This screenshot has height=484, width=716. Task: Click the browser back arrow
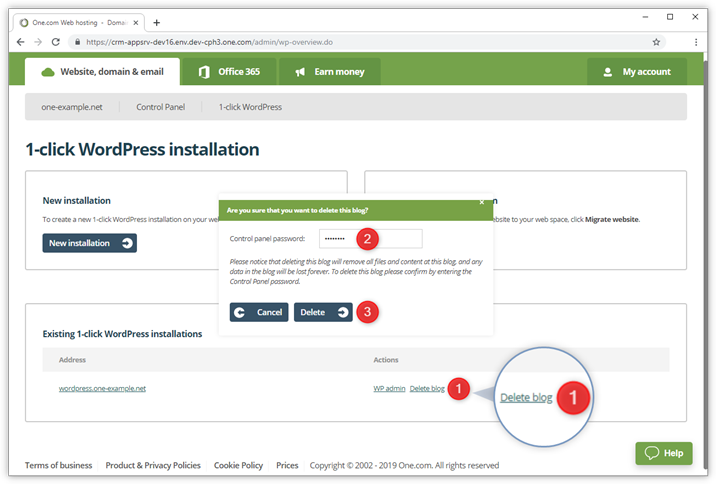click(x=20, y=42)
